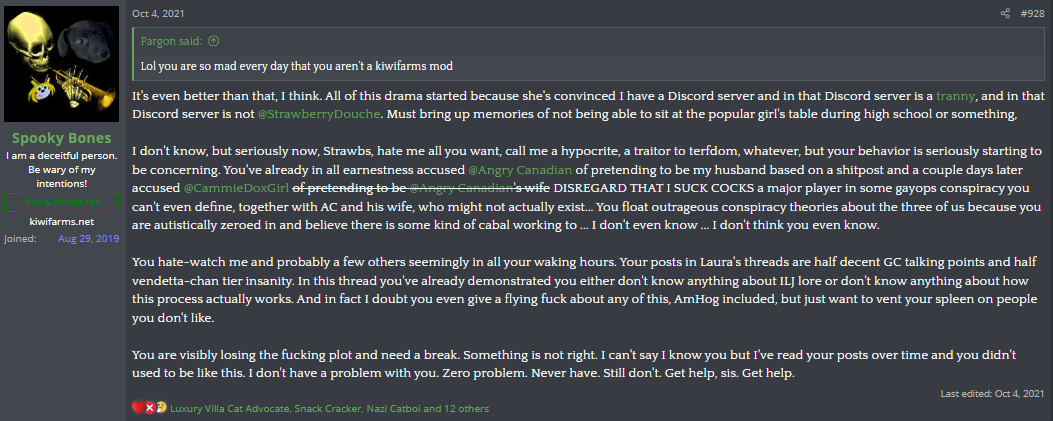Click @Angry Canadian mention after "earnestness accused"
The image size is (1053, 421).
tap(520, 170)
